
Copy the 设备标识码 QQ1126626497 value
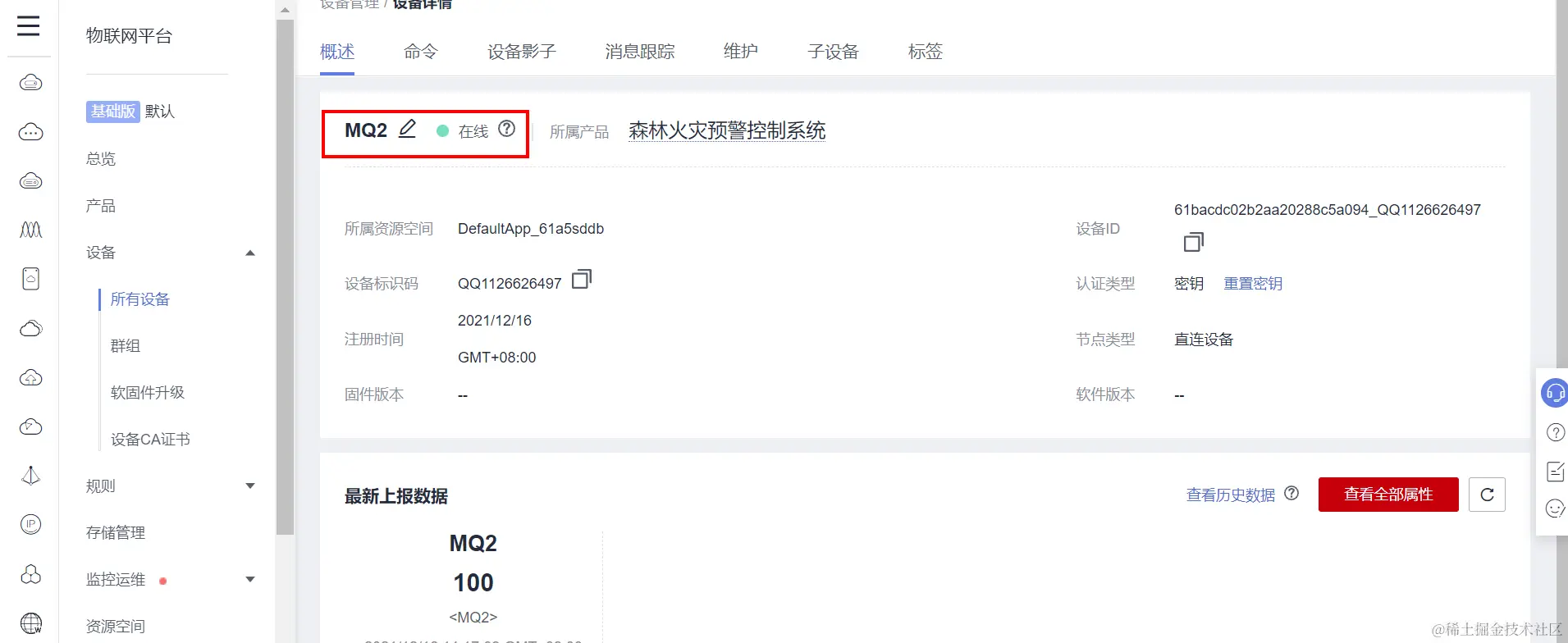coord(582,280)
